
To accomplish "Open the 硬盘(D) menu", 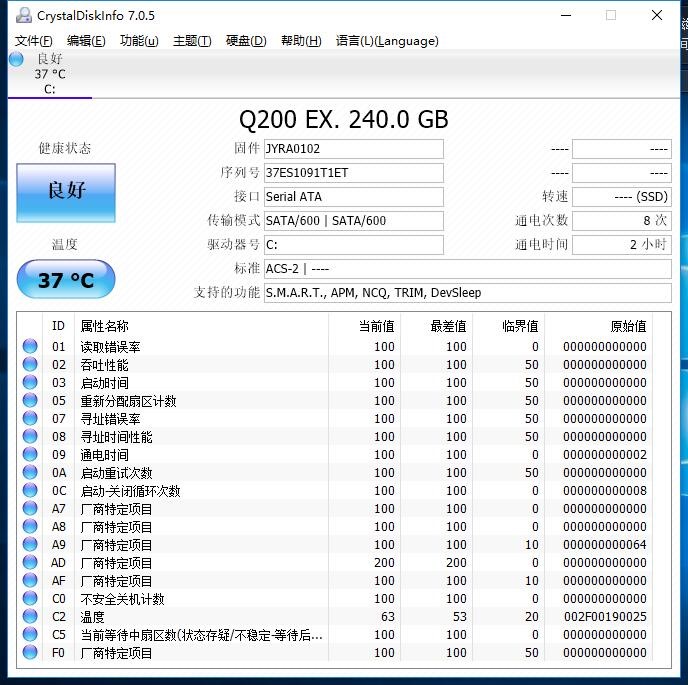I will 246,41.
